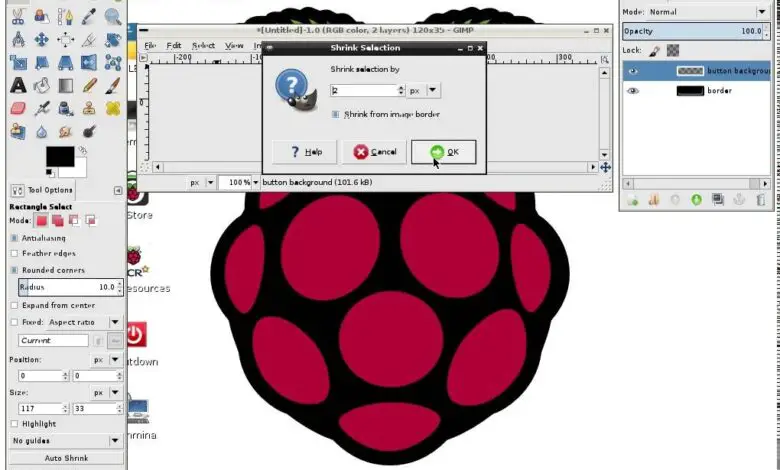
Task: Select the Clone stamp tool
Action: coord(89,108)
